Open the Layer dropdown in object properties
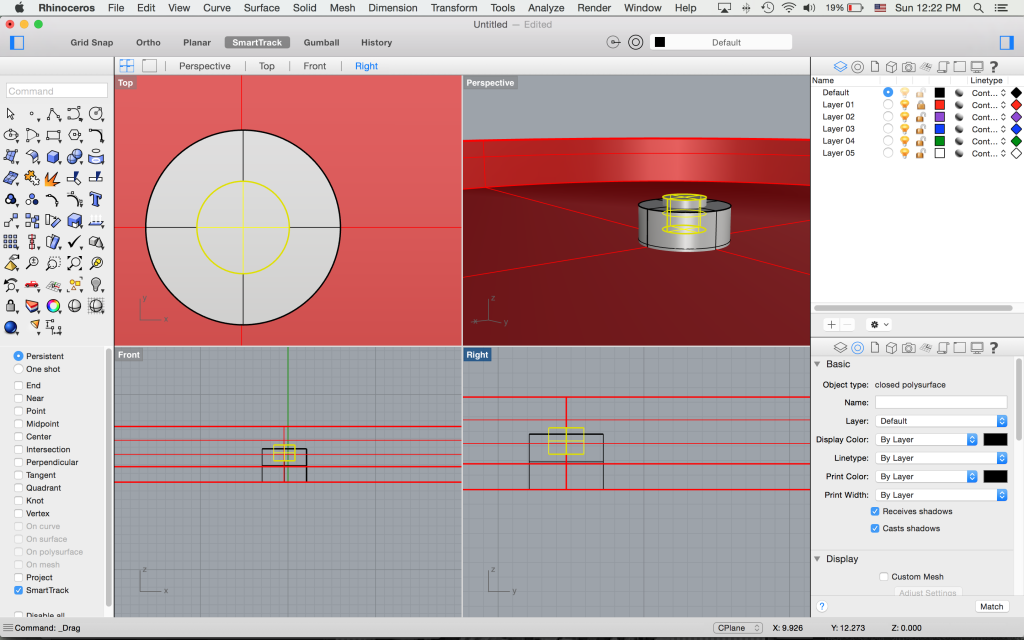Image resolution: width=1024 pixels, height=640 pixels. coord(941,421)
